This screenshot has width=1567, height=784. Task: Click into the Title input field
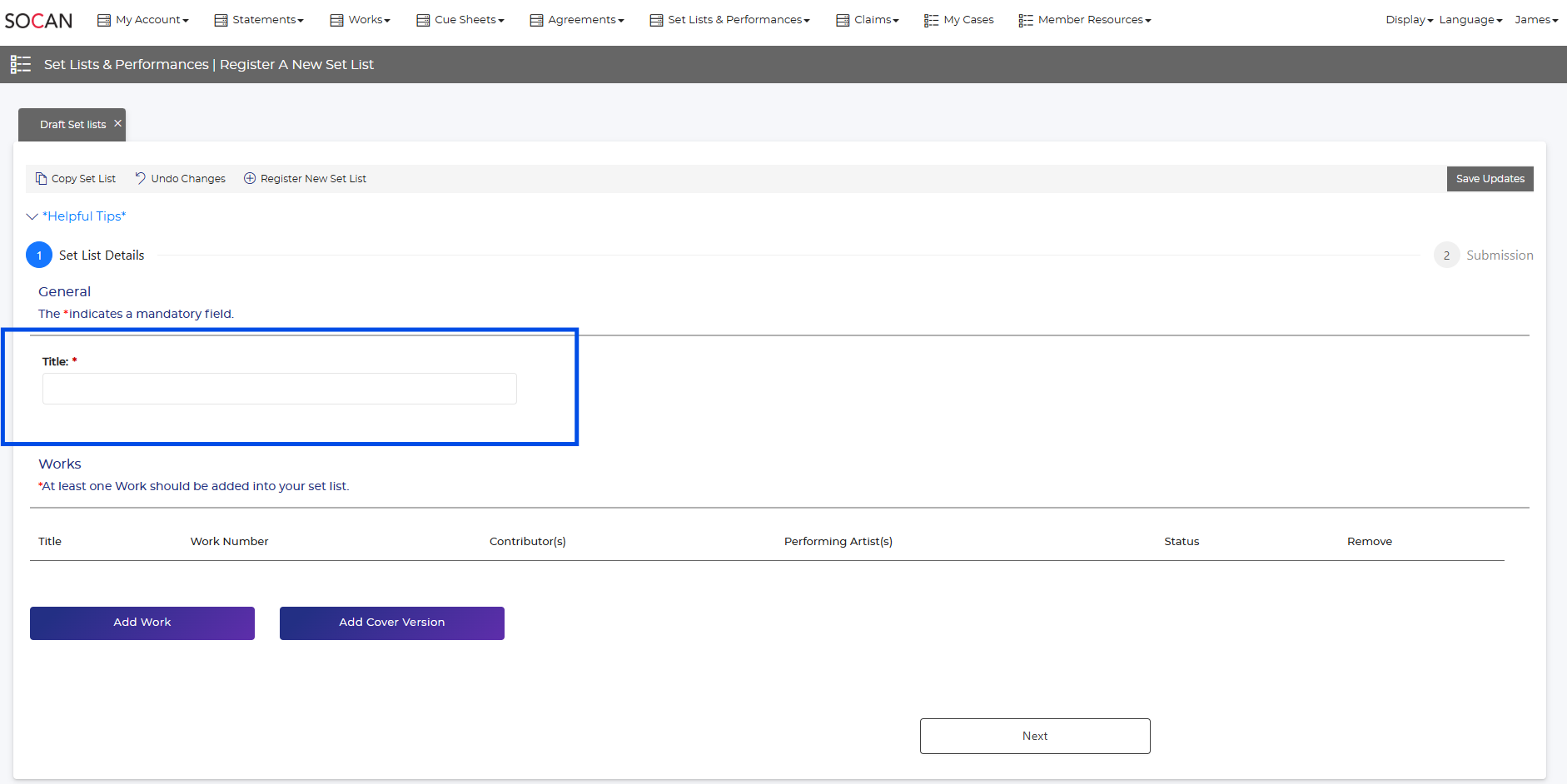click(x=280, y=389)
